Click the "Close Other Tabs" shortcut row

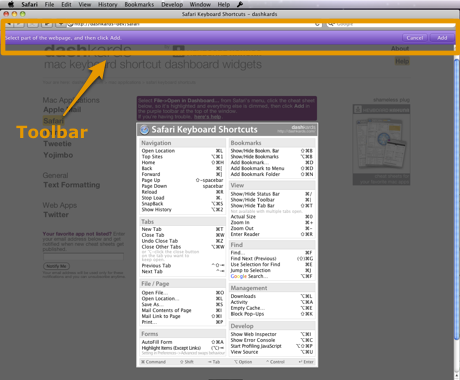182,247
